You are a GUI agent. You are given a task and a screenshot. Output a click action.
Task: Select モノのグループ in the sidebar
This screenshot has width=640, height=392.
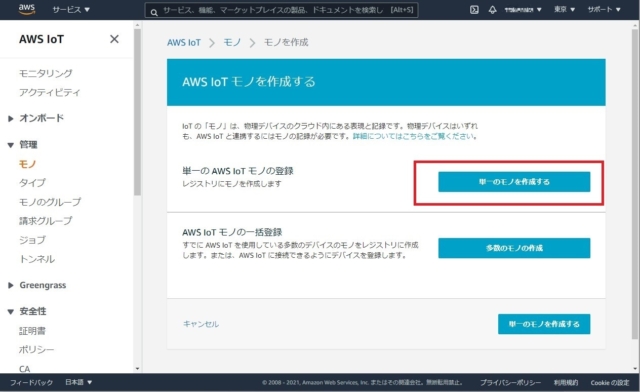[50, 202]
